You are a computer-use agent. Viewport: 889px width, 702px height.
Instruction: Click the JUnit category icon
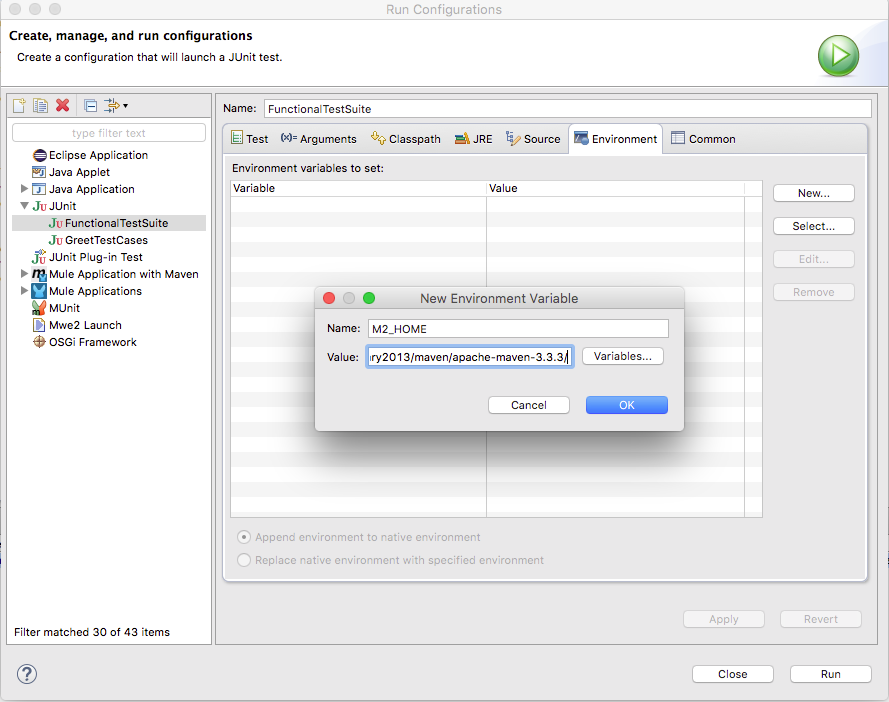tap(39, 206)
